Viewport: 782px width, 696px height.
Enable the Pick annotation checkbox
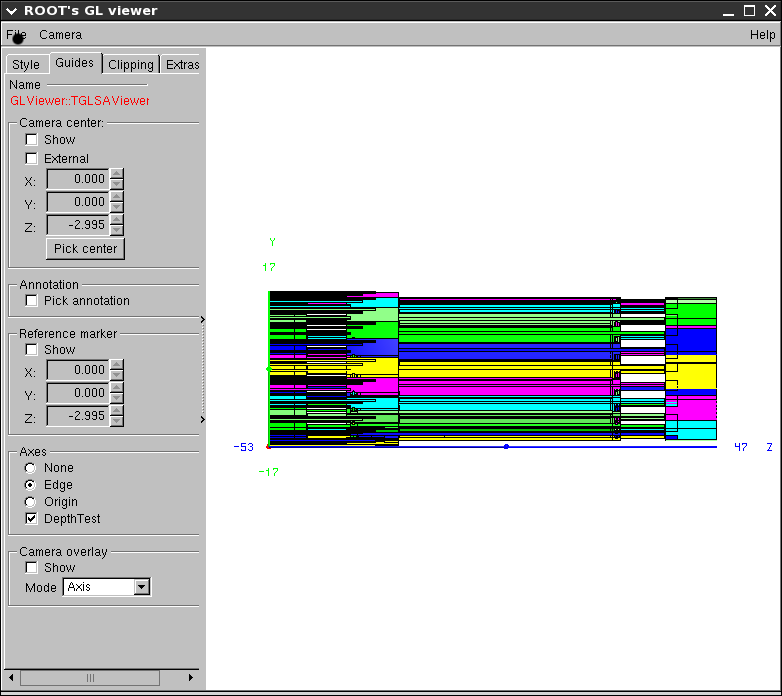pyautogui.click(x=31, y=301)
